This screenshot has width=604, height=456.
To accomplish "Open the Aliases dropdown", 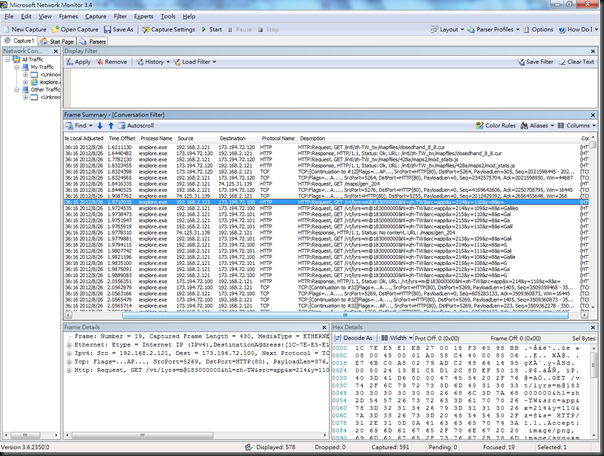I will point(537,126).
